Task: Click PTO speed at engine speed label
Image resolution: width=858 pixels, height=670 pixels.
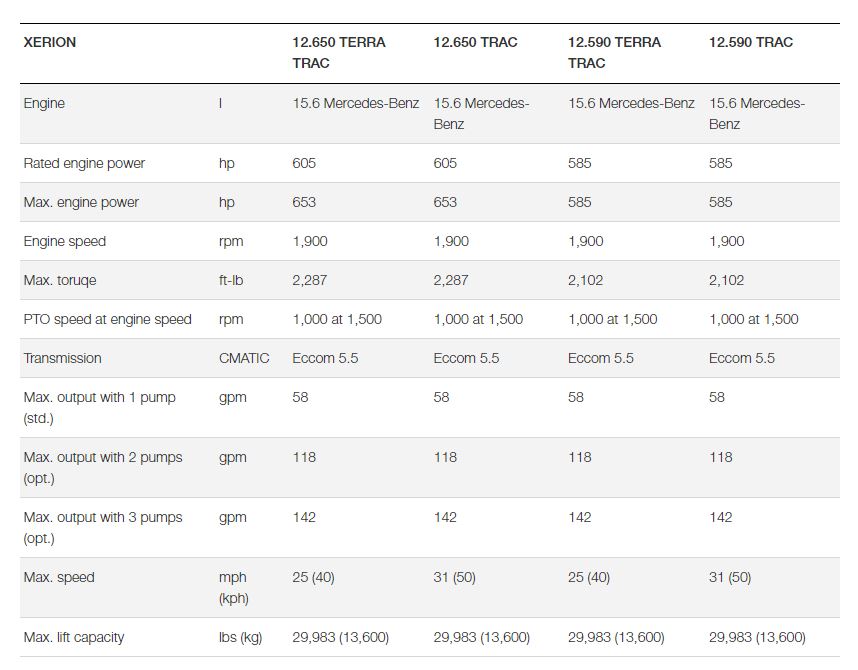Action: [x=107, y=319]
